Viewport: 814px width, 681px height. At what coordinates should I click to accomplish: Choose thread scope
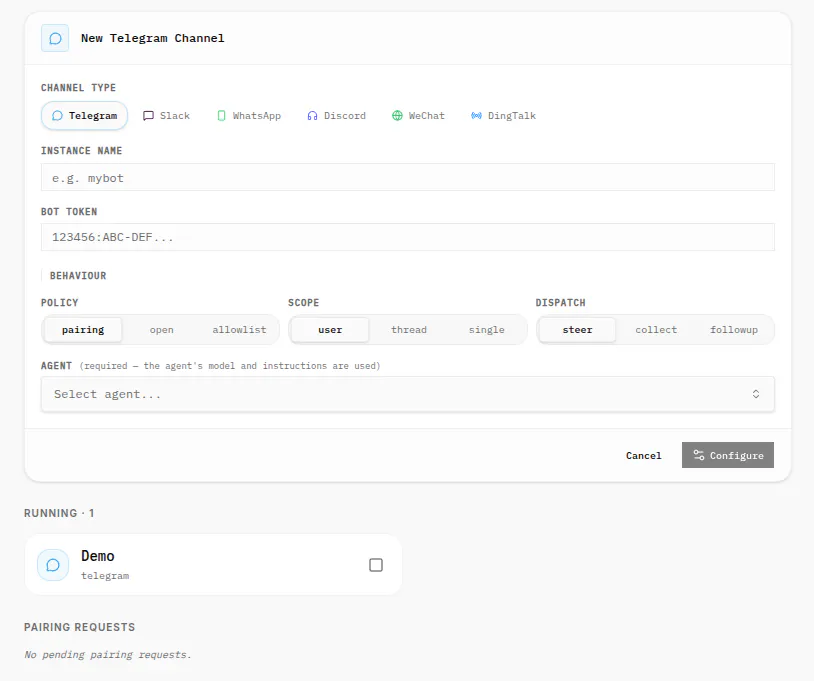pos(409,330)
